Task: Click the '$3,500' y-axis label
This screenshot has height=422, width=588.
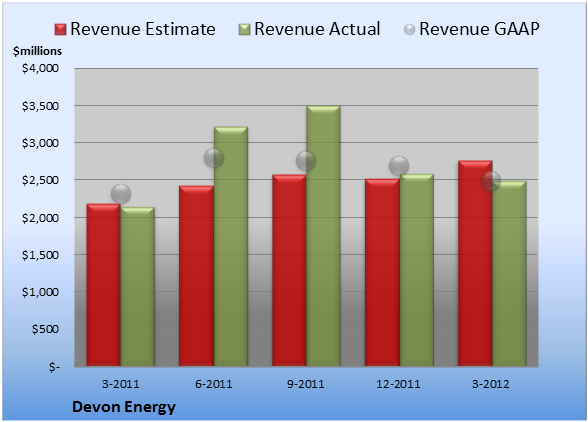Action: click(x=40, y=106)
